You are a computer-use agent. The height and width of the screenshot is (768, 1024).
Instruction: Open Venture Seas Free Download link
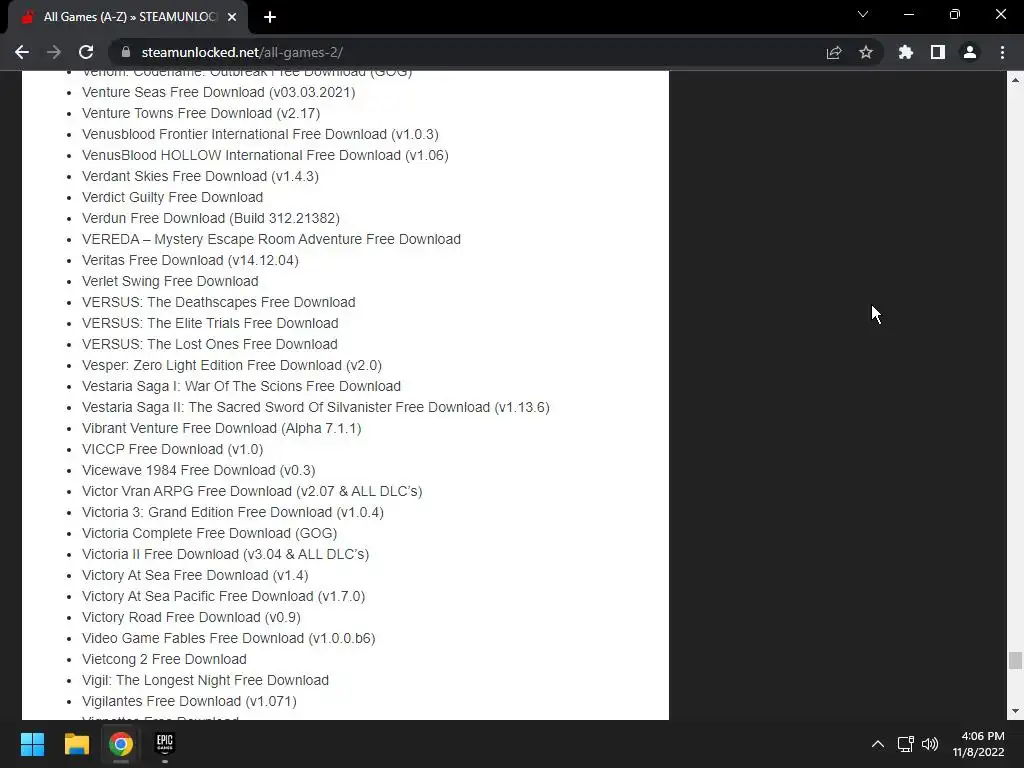tap(218, 92)
